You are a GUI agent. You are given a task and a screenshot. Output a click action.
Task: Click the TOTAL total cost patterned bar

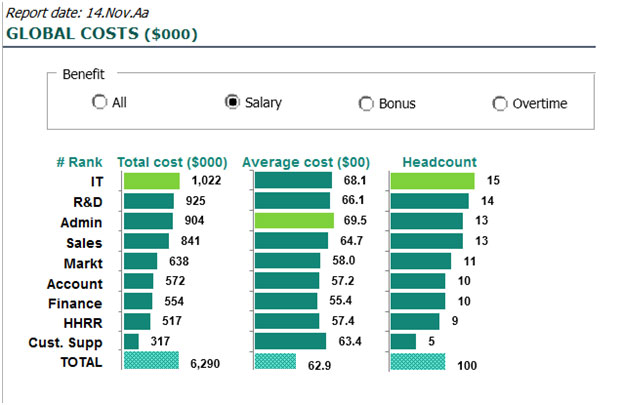click(151, 360)
